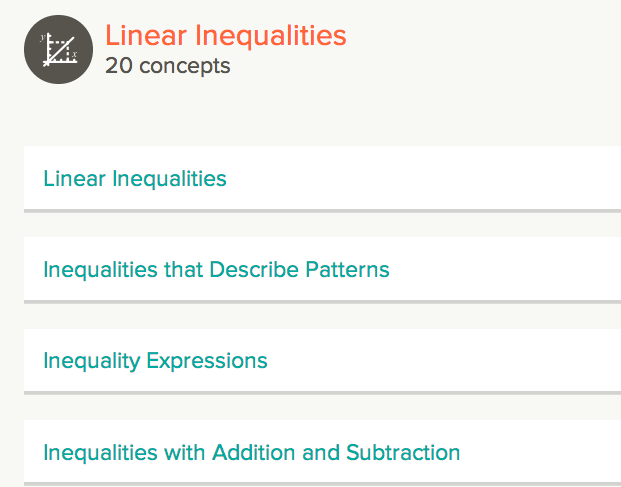Click empty space in the Inequality Expressions row

click(x=450, y=360)
